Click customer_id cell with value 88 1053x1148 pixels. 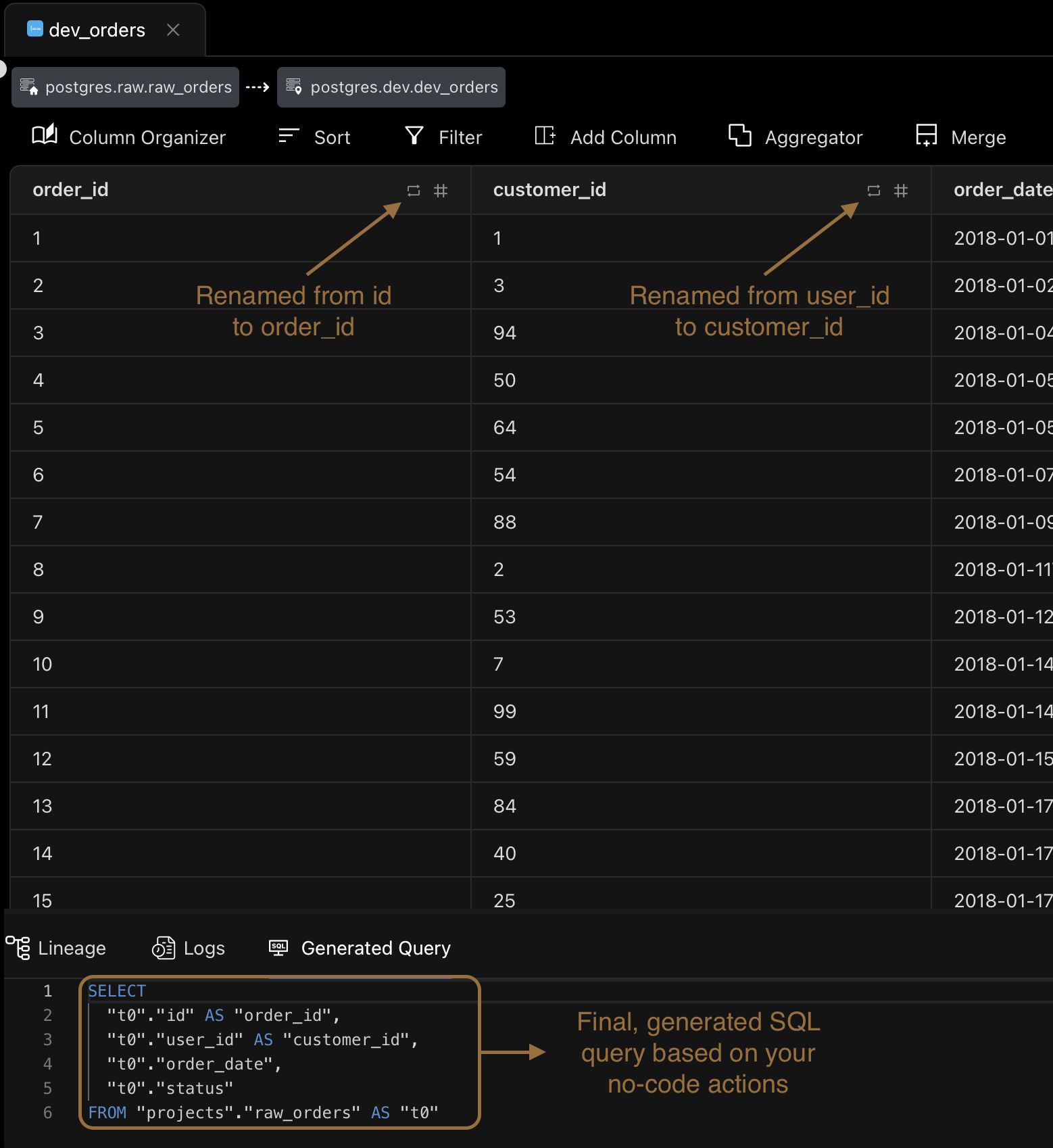pos(701,522)
